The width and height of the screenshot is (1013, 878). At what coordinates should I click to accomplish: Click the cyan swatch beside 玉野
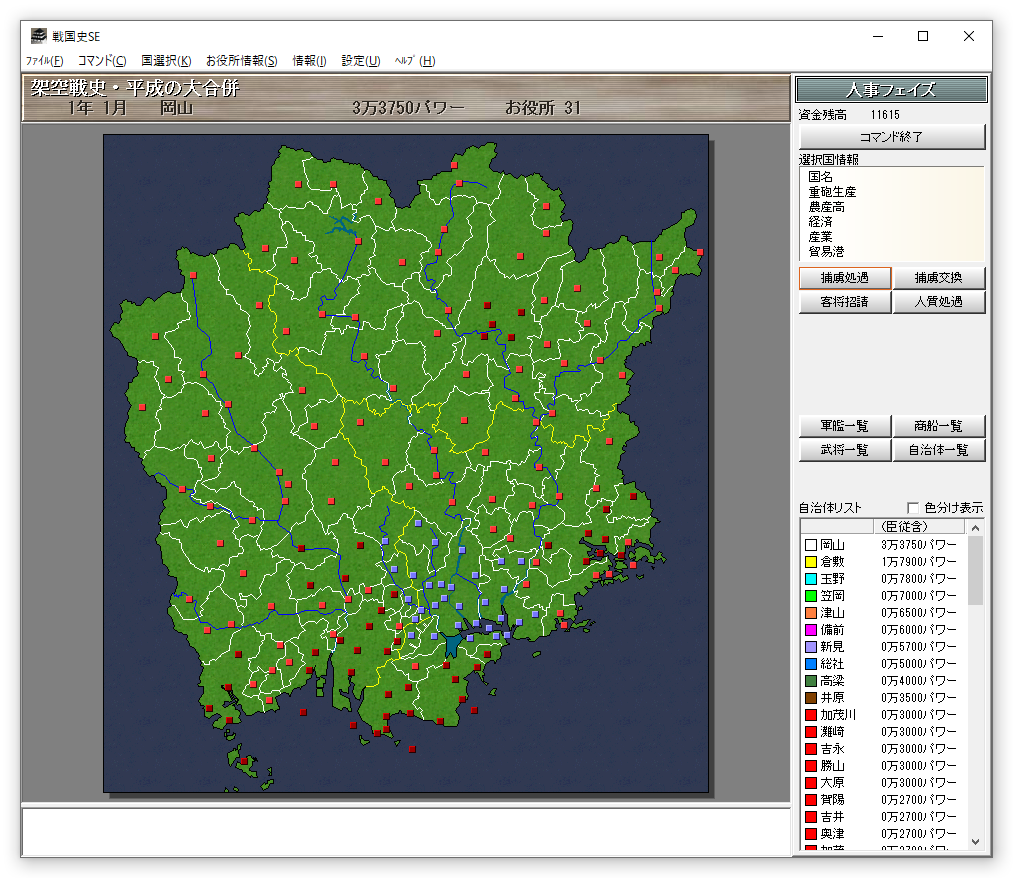(810, 580)
